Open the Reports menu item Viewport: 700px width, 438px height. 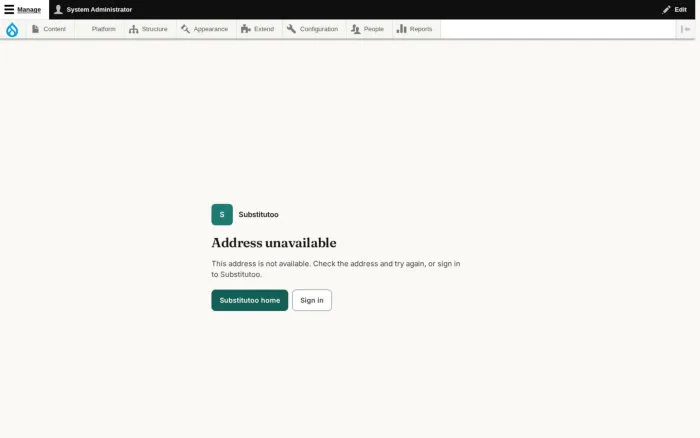coord(416,29)
